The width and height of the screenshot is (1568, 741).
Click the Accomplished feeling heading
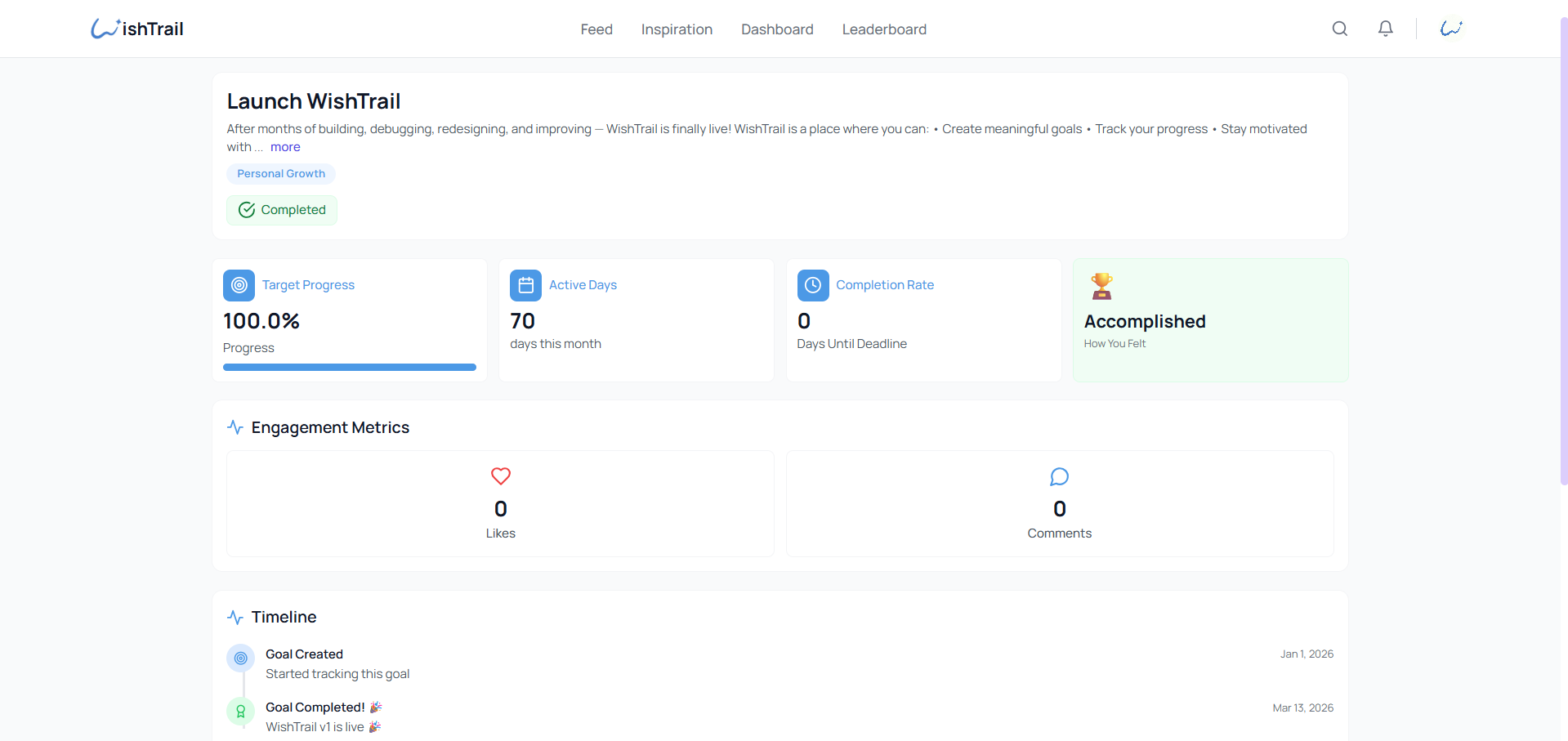click(1145, 321)
